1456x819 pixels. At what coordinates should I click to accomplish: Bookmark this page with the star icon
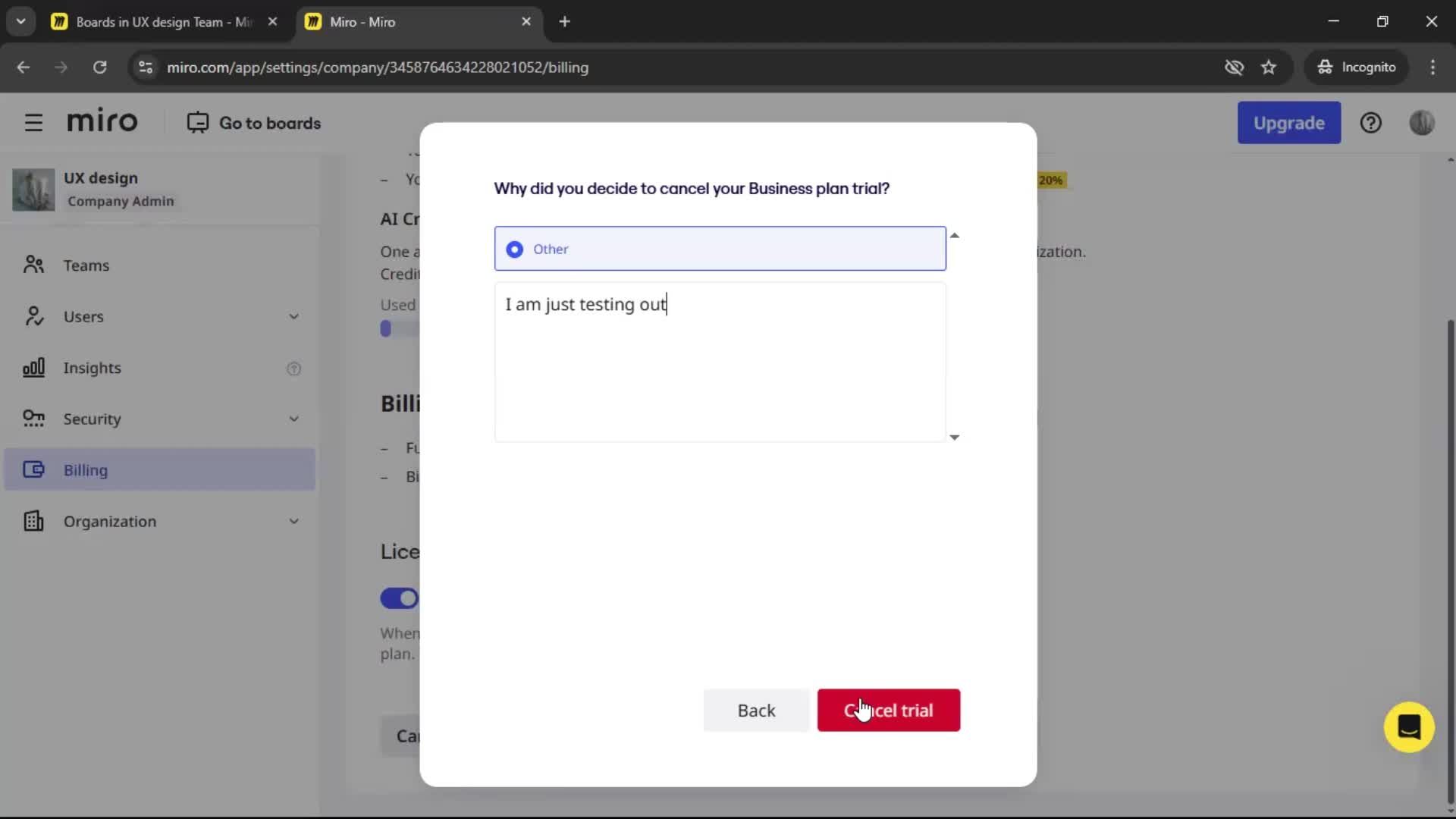pos(1269,67)
